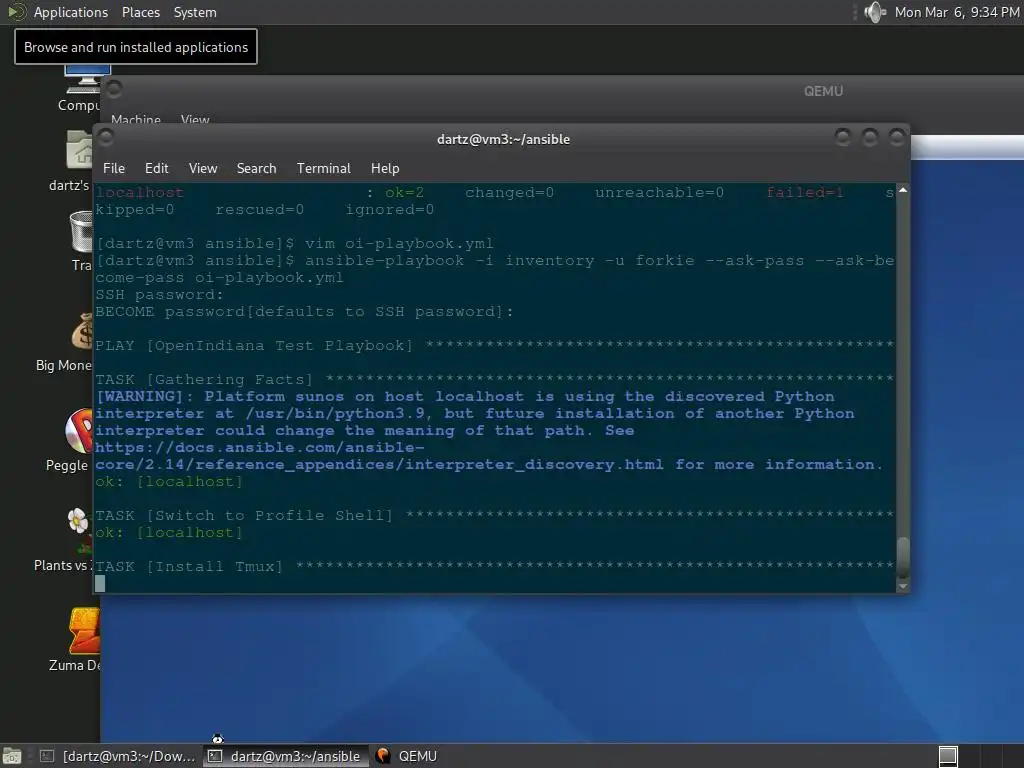
Task: Open the Machine menu in QEMU window
Action: pyautogui.click(x=136, y=120)
